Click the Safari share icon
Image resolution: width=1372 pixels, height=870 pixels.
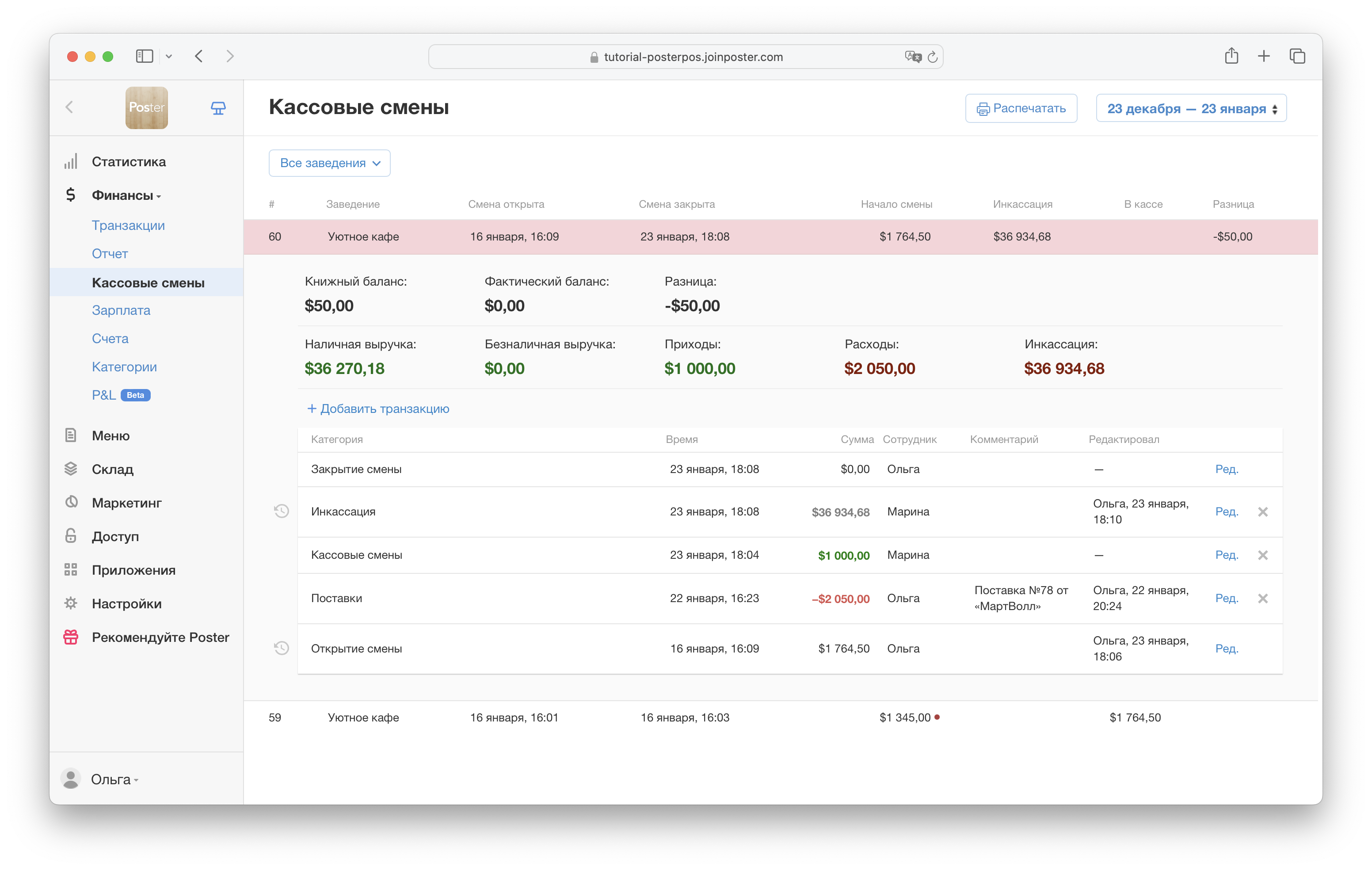[x=1231, y=56]
